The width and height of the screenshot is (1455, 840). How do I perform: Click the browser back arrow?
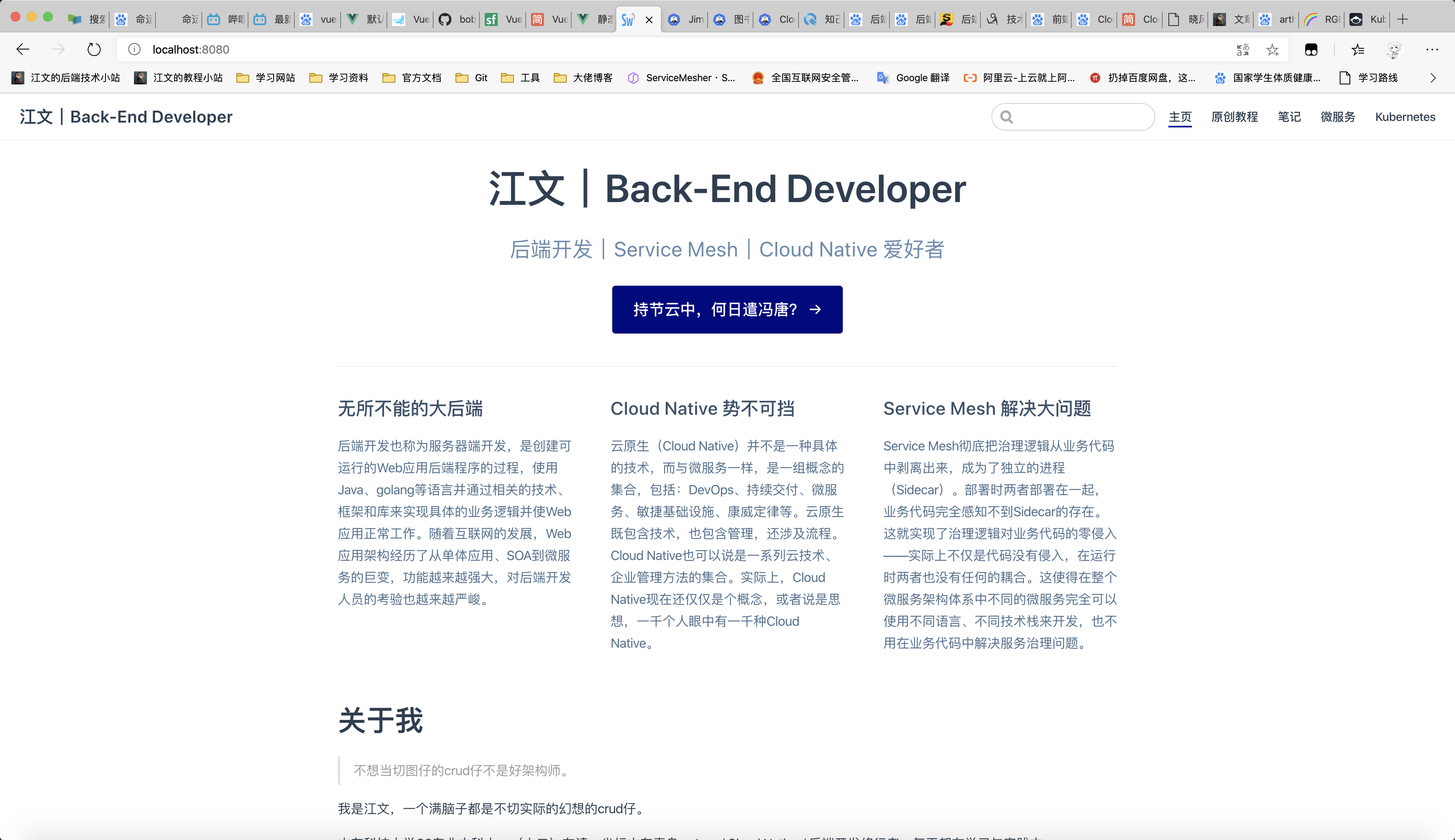coord(22,50)
